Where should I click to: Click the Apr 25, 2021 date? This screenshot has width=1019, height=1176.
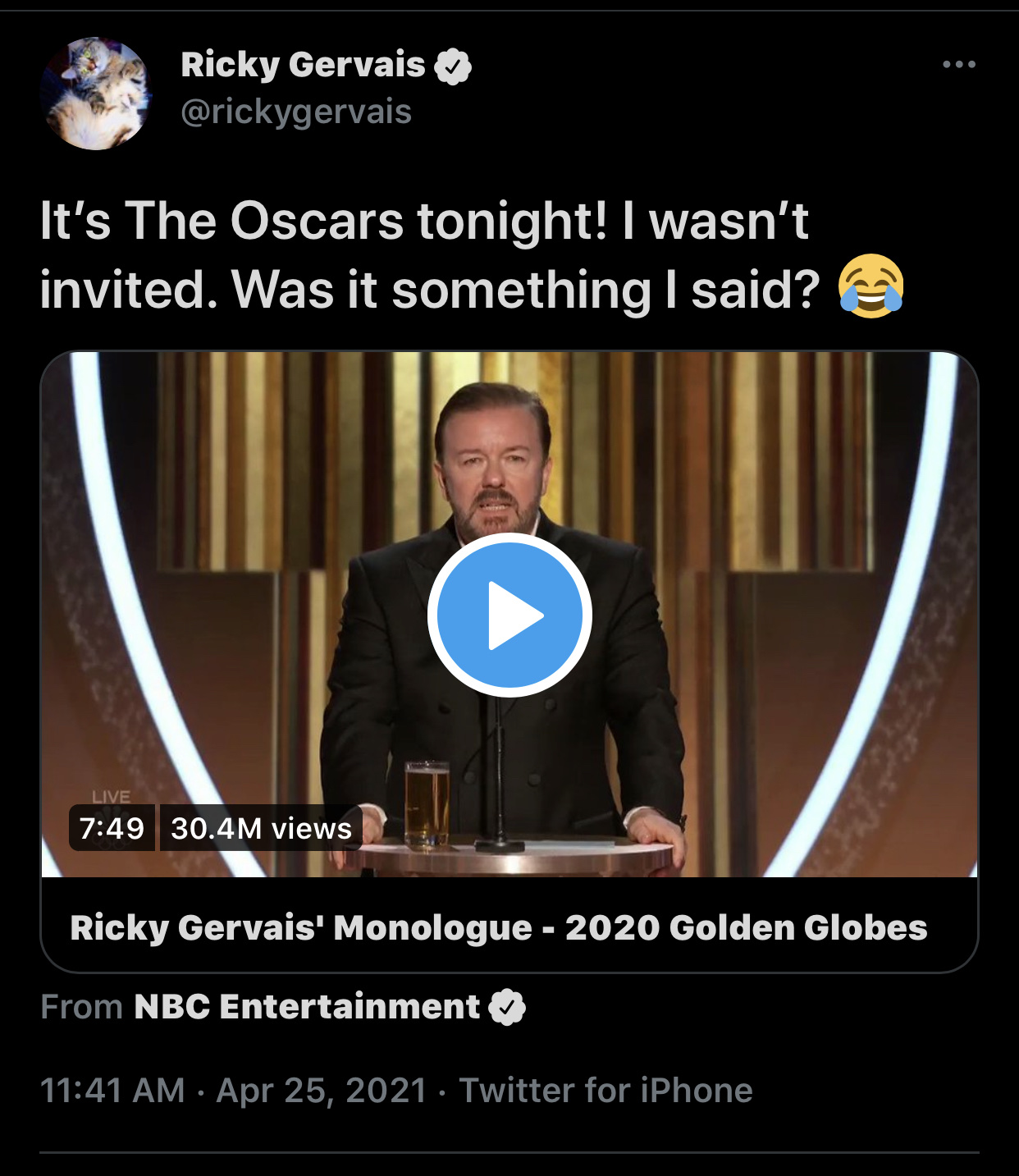[322, 1091]
